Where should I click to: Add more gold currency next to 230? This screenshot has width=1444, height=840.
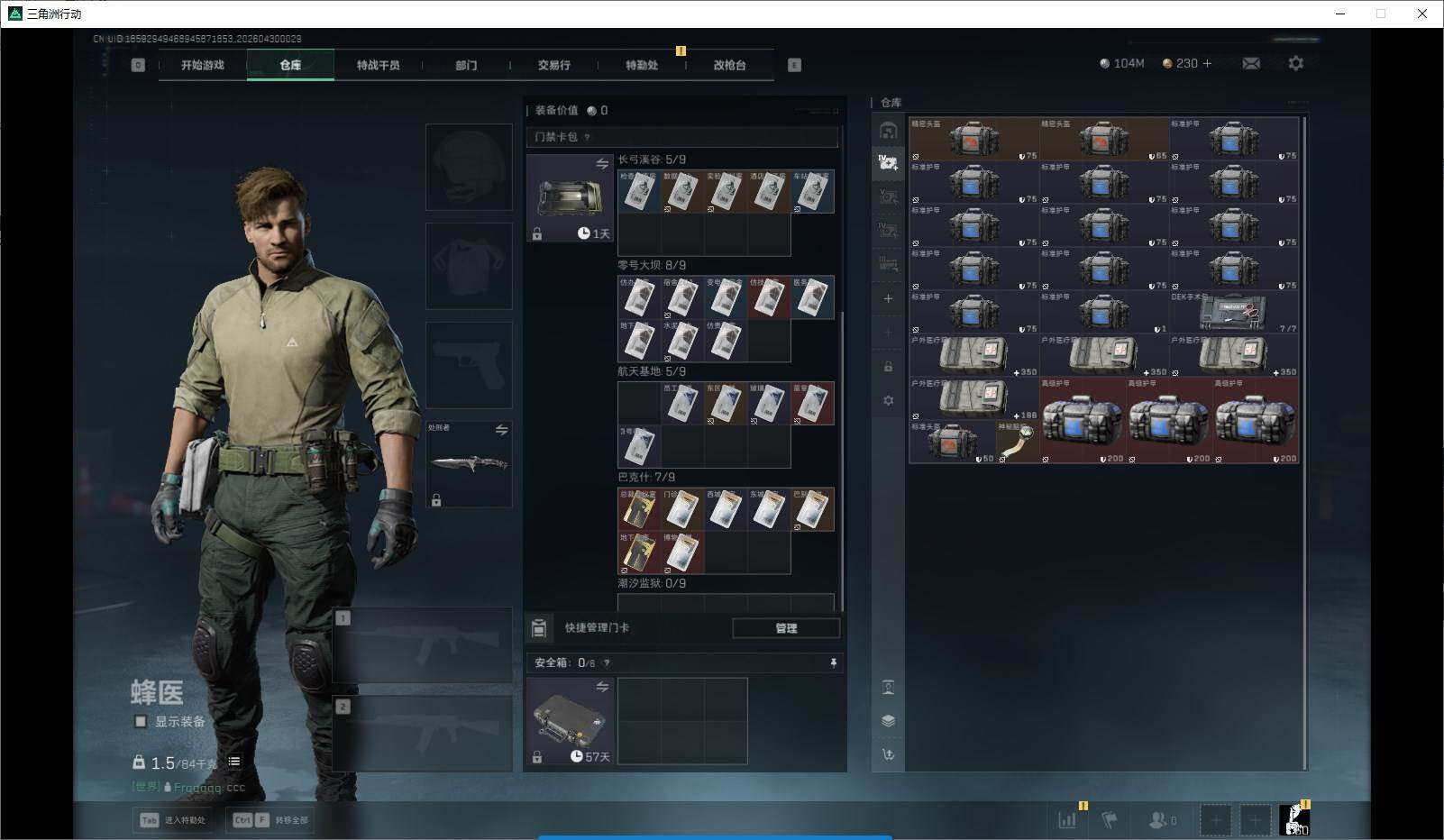tap(1208, 63)
